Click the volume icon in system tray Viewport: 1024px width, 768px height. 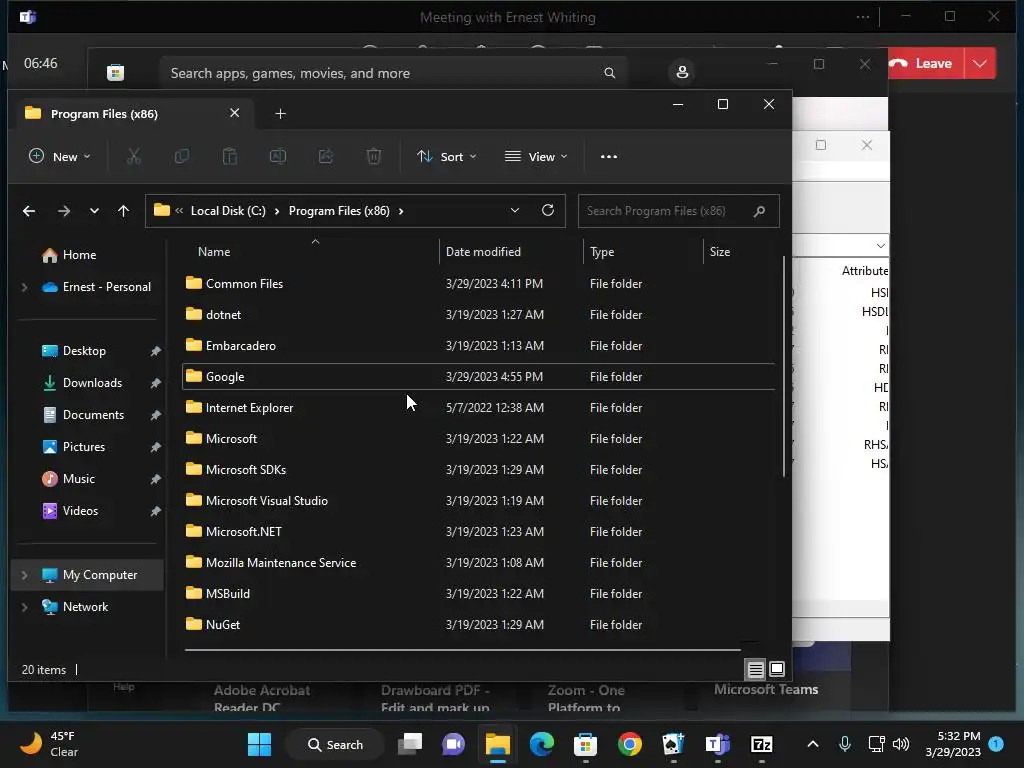(901, 744)
